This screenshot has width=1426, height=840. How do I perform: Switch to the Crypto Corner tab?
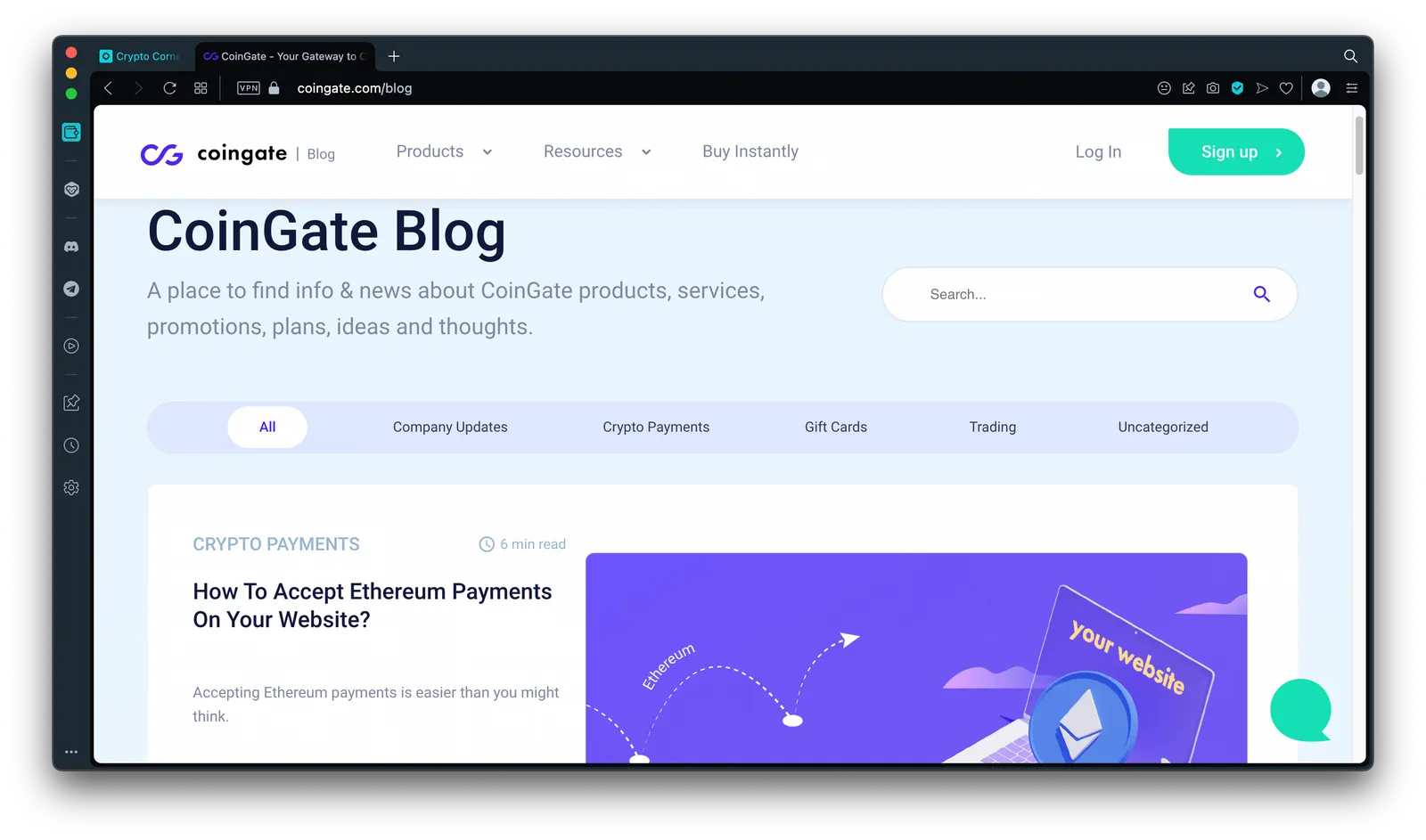pyautogui.click(x=141, y=56)
